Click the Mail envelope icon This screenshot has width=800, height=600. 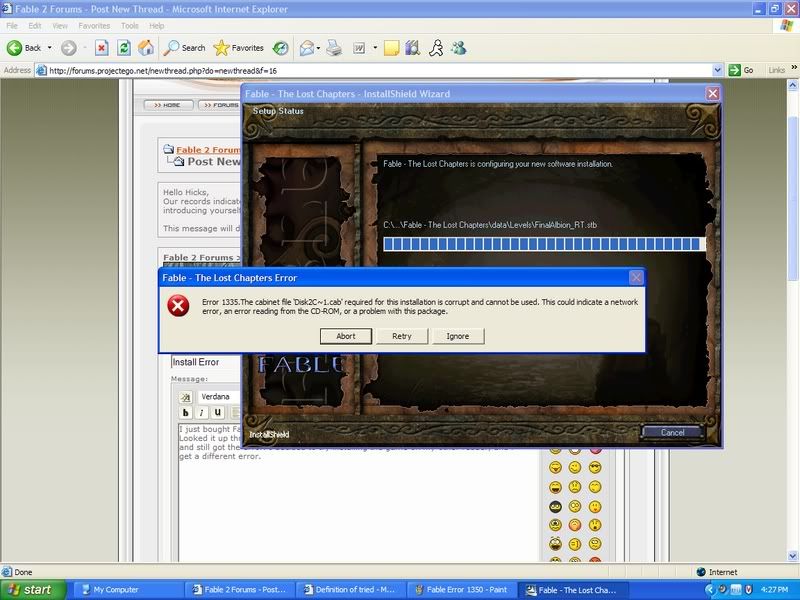tap(307, 48)
